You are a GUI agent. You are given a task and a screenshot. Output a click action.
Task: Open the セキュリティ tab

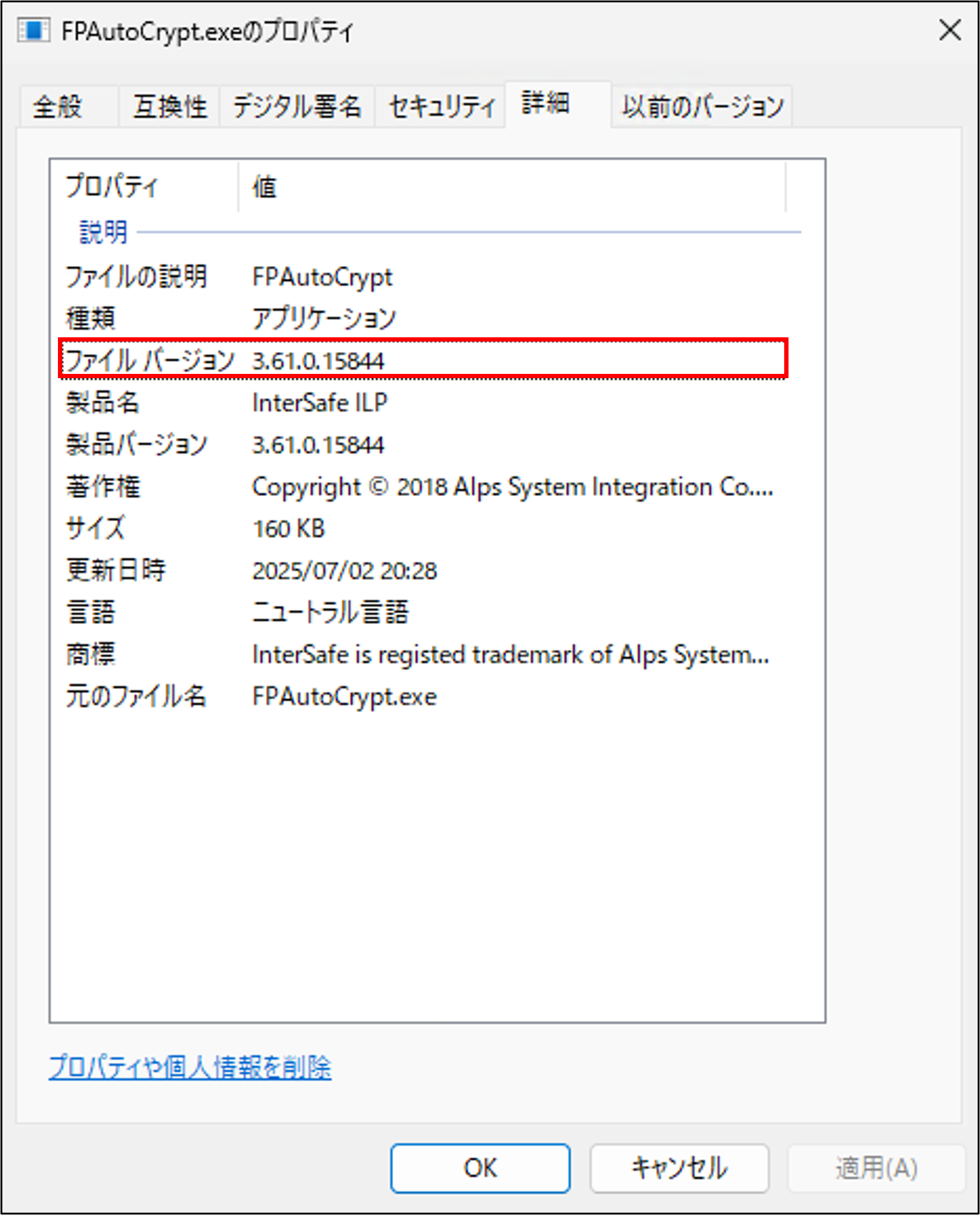440,106
